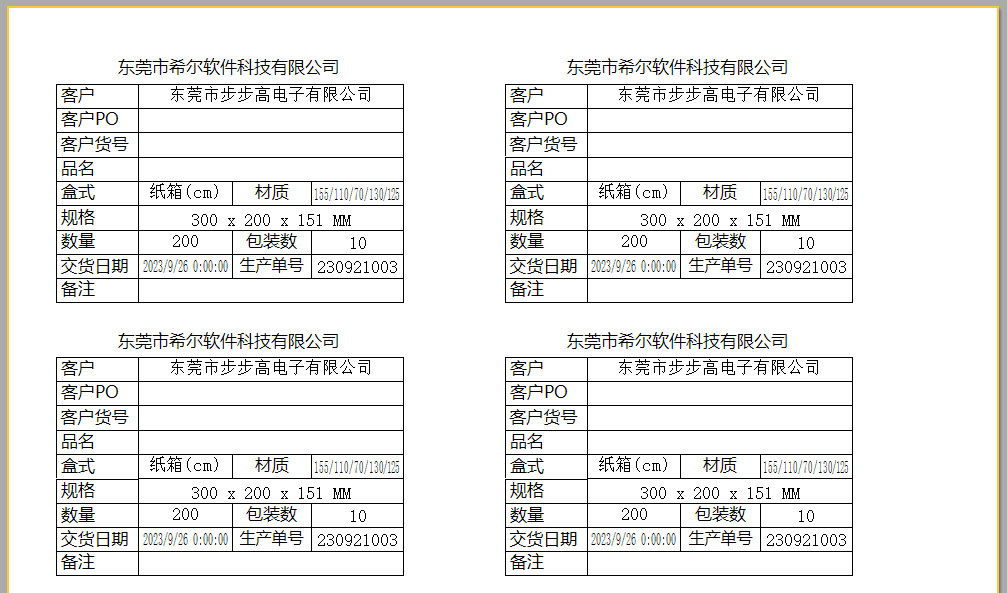The width and height of the screenshot is (1007, 593).
Task: Click 备注 in the bottom-right label
Action: 527,562
